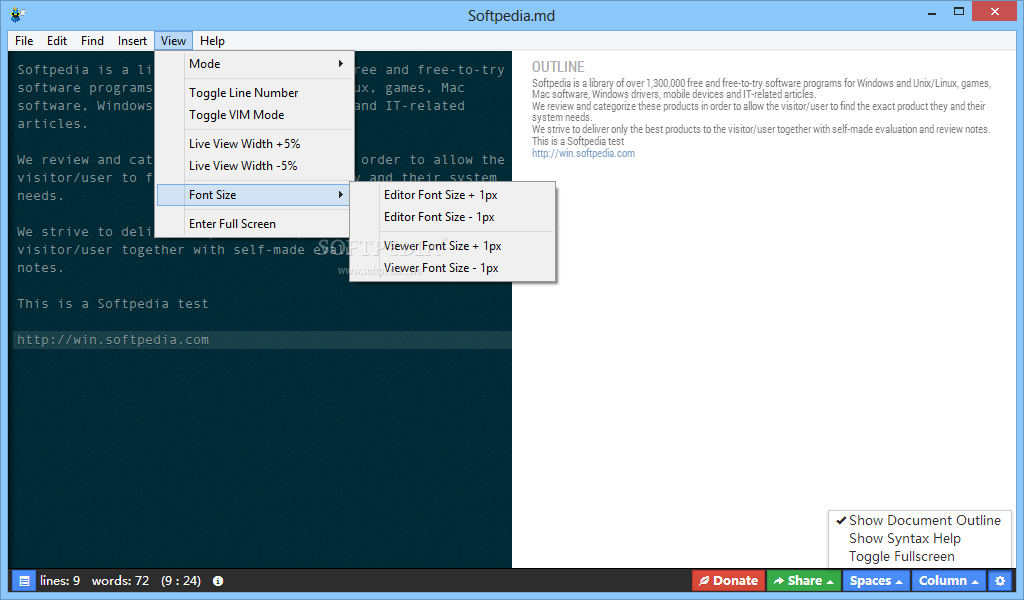Open the Spaces indentation dropdown
The image size is (1024, 600).
876,580
